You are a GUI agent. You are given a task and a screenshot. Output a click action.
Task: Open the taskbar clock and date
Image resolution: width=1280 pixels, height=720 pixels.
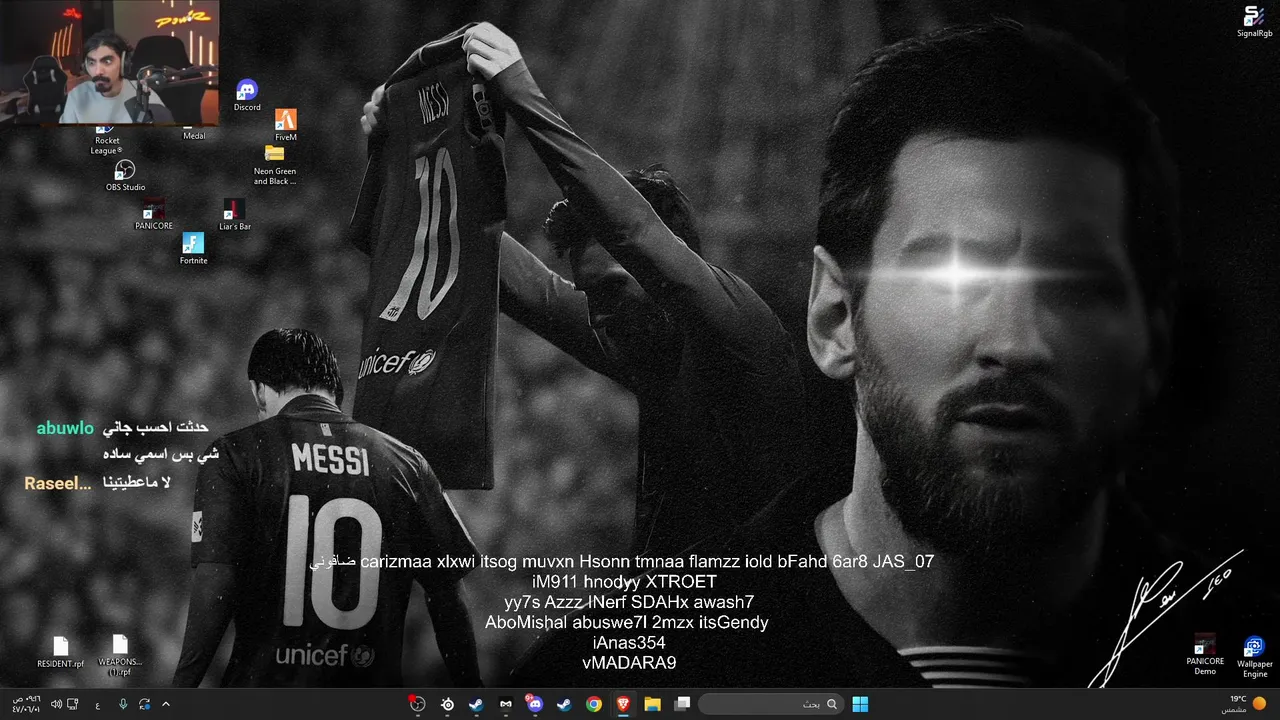coord(26,704)
